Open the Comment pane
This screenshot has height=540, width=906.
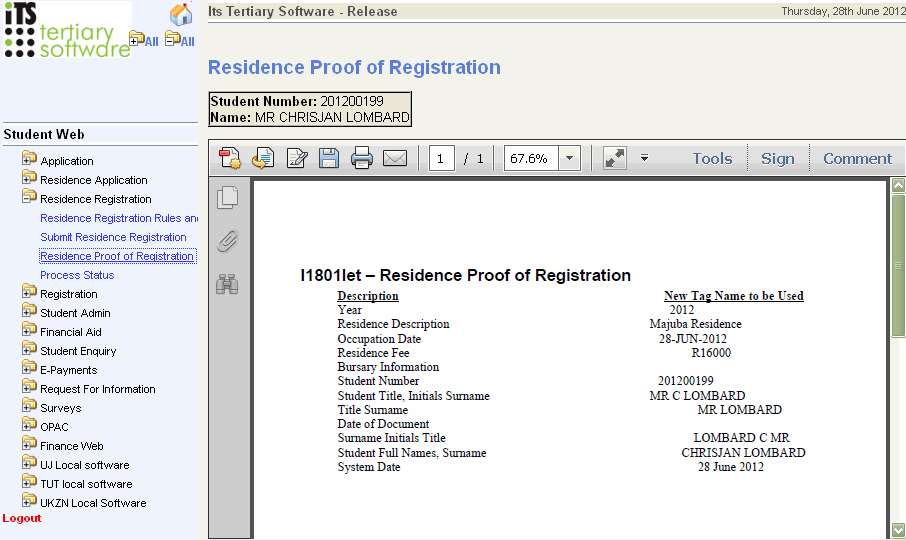pos(857,158)
